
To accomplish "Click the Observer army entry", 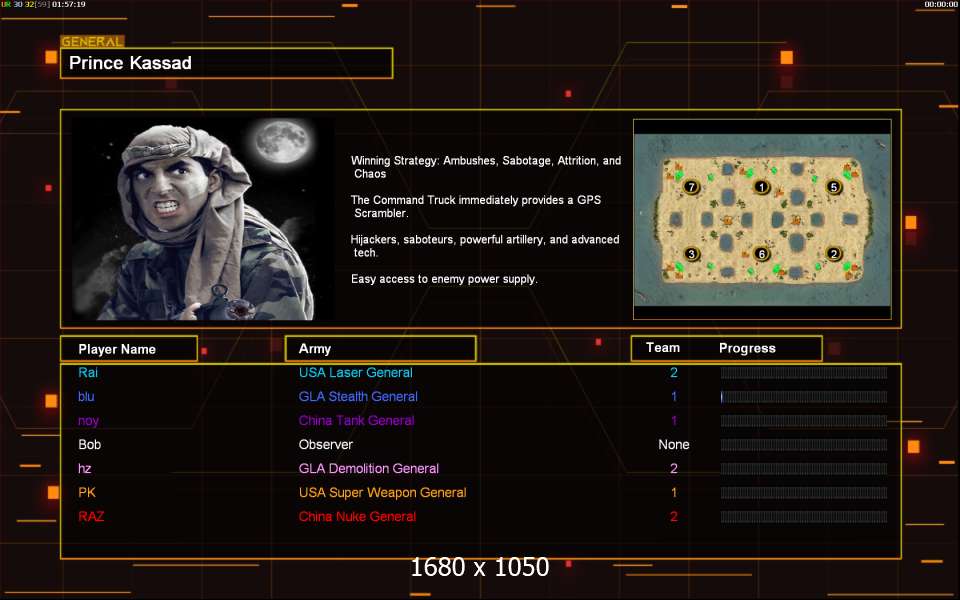I will click(x=326, y=444).
